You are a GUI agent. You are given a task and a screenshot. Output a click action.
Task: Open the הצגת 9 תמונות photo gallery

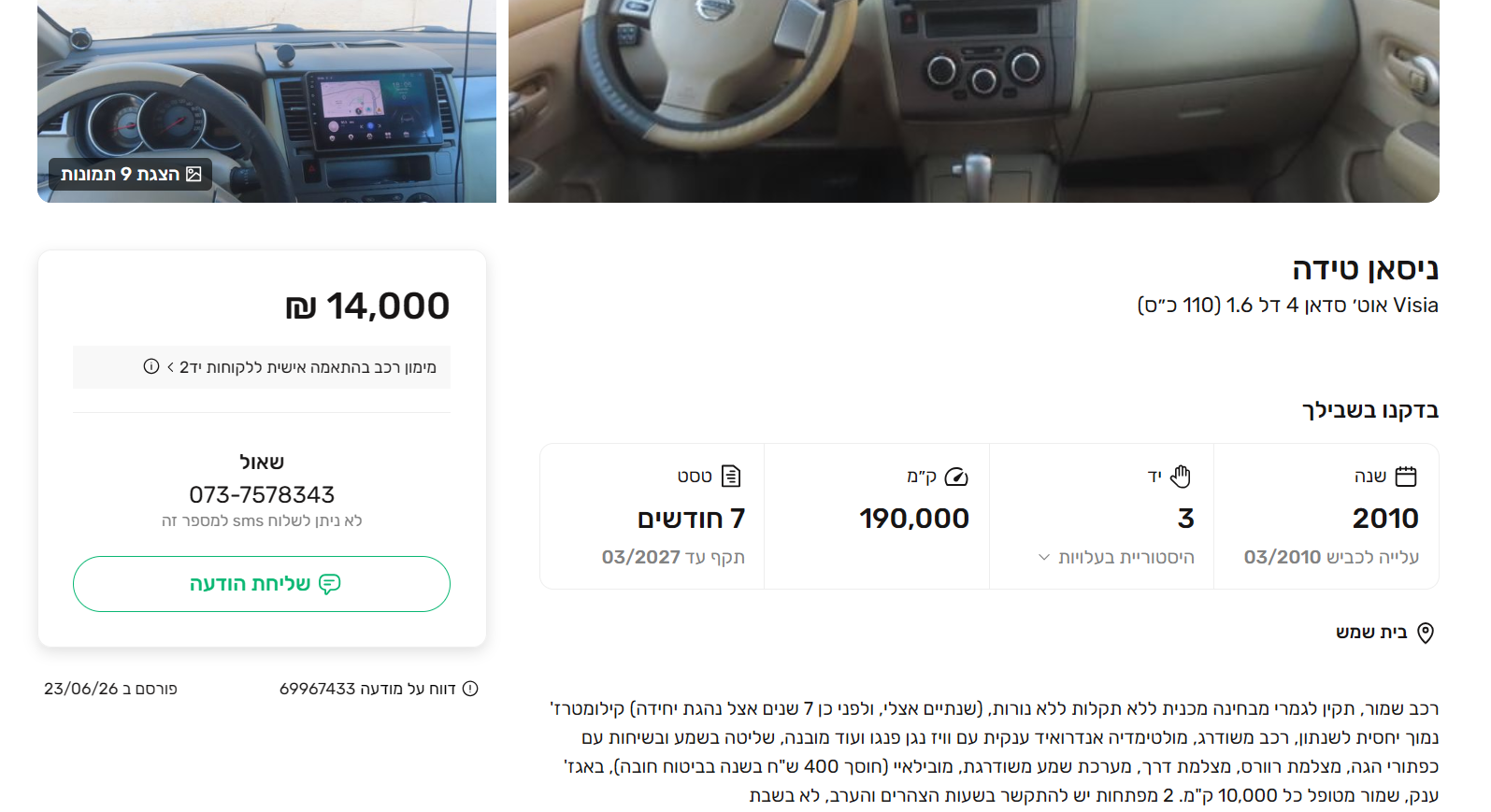[131, 174]
